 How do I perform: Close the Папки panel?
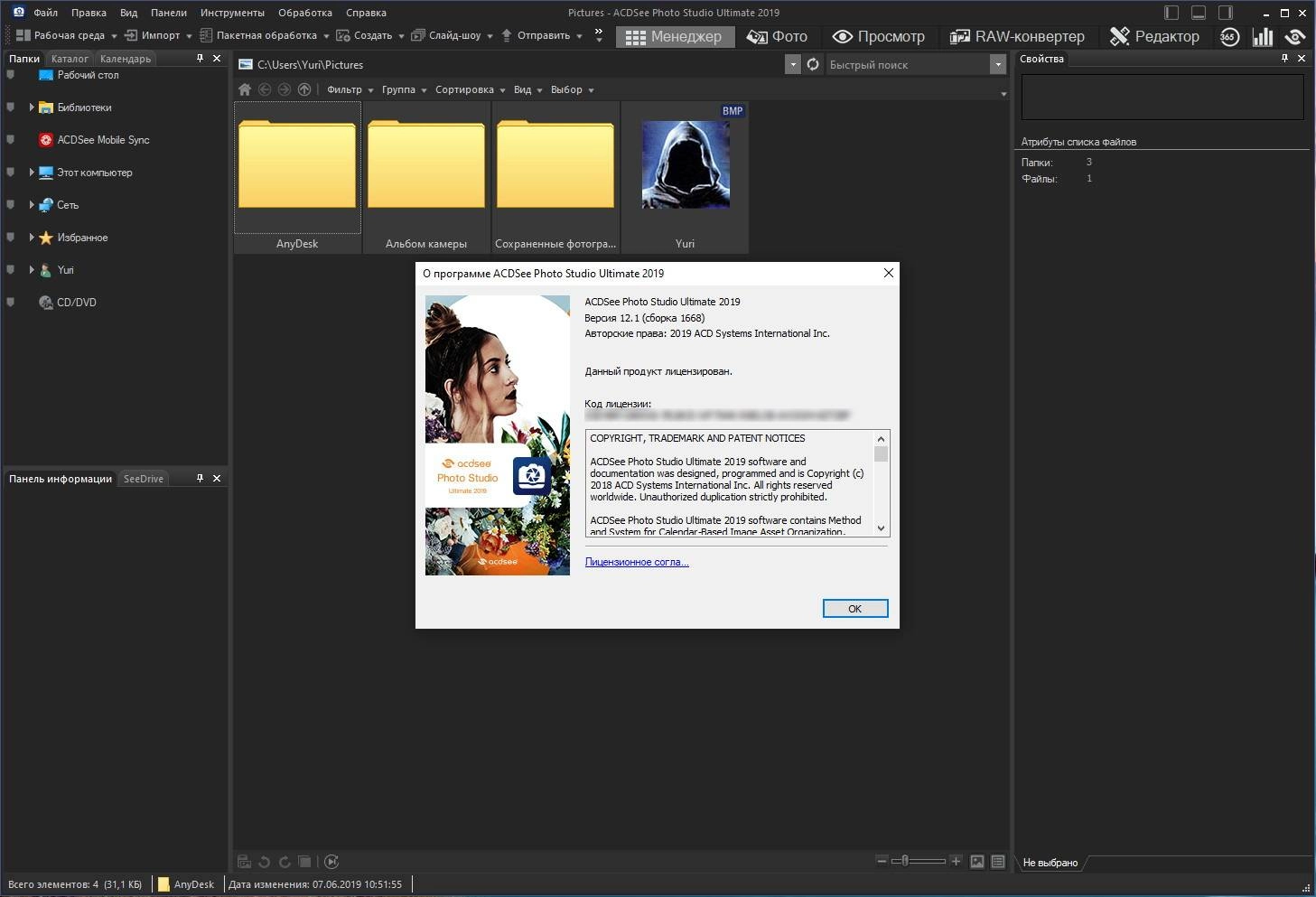point(217,58)
